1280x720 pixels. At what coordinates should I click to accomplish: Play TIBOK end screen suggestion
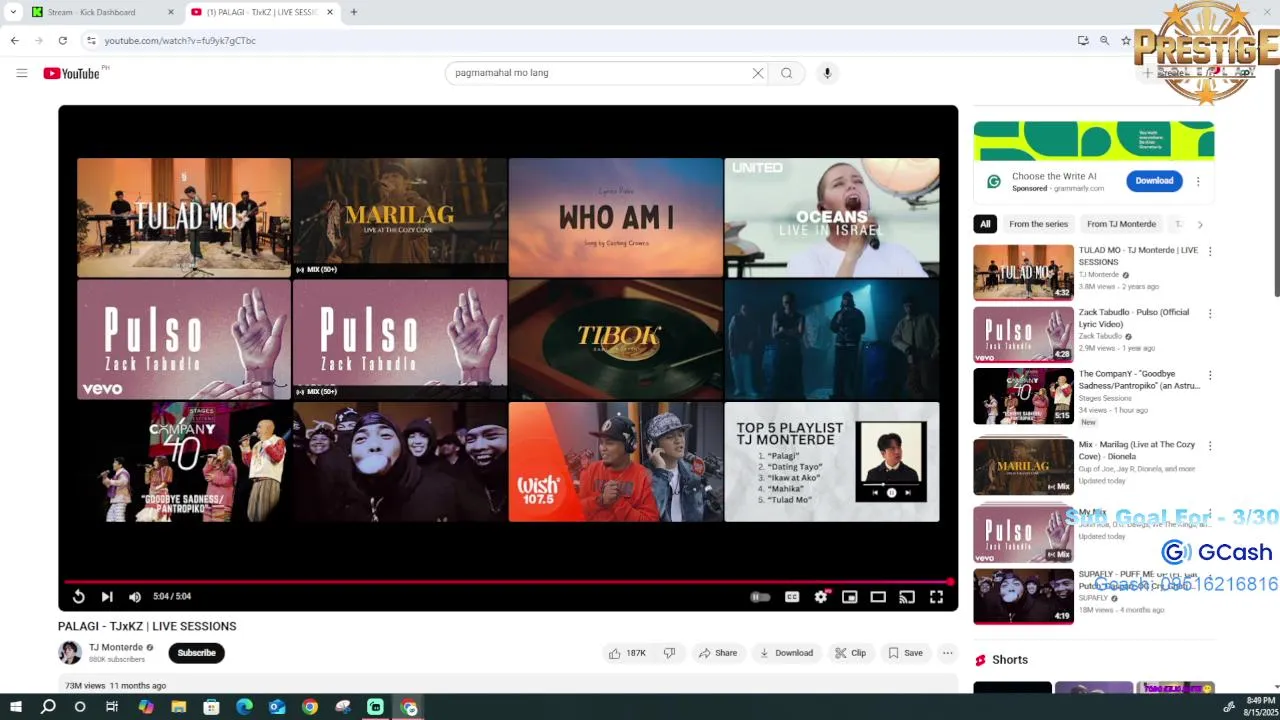[x=615, y=339]
